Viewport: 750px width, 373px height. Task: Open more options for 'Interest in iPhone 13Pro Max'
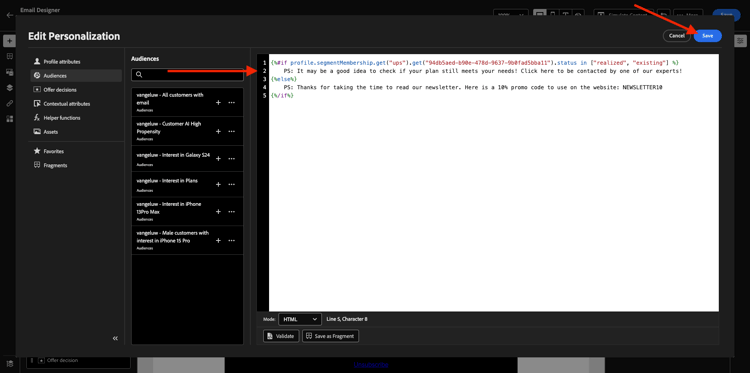tap(232, 211)
